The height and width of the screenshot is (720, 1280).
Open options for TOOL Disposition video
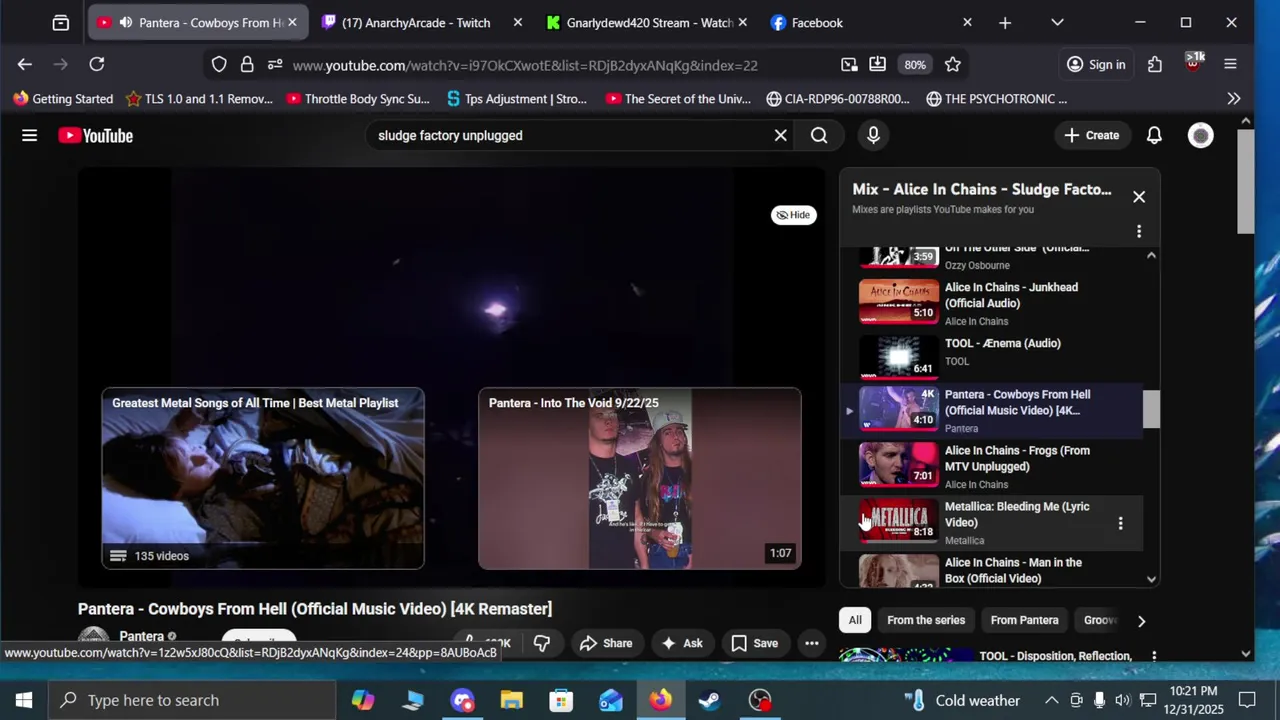click(x=1154, y=657)
